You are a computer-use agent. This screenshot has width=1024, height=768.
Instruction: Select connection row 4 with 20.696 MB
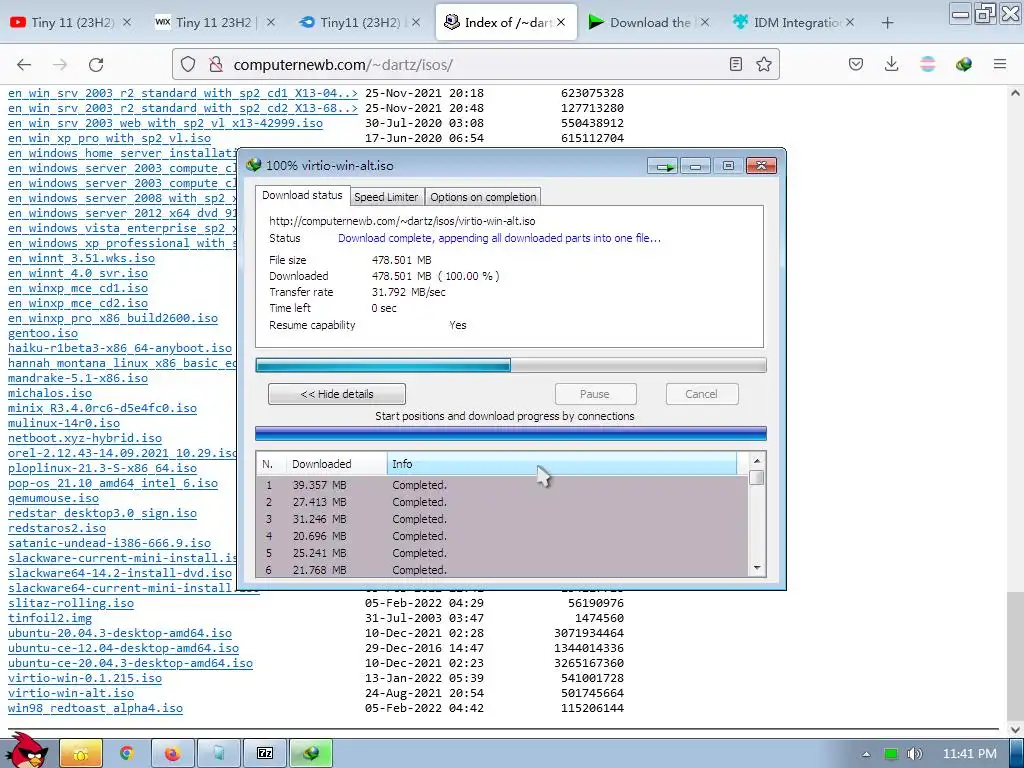coord(502,536)
